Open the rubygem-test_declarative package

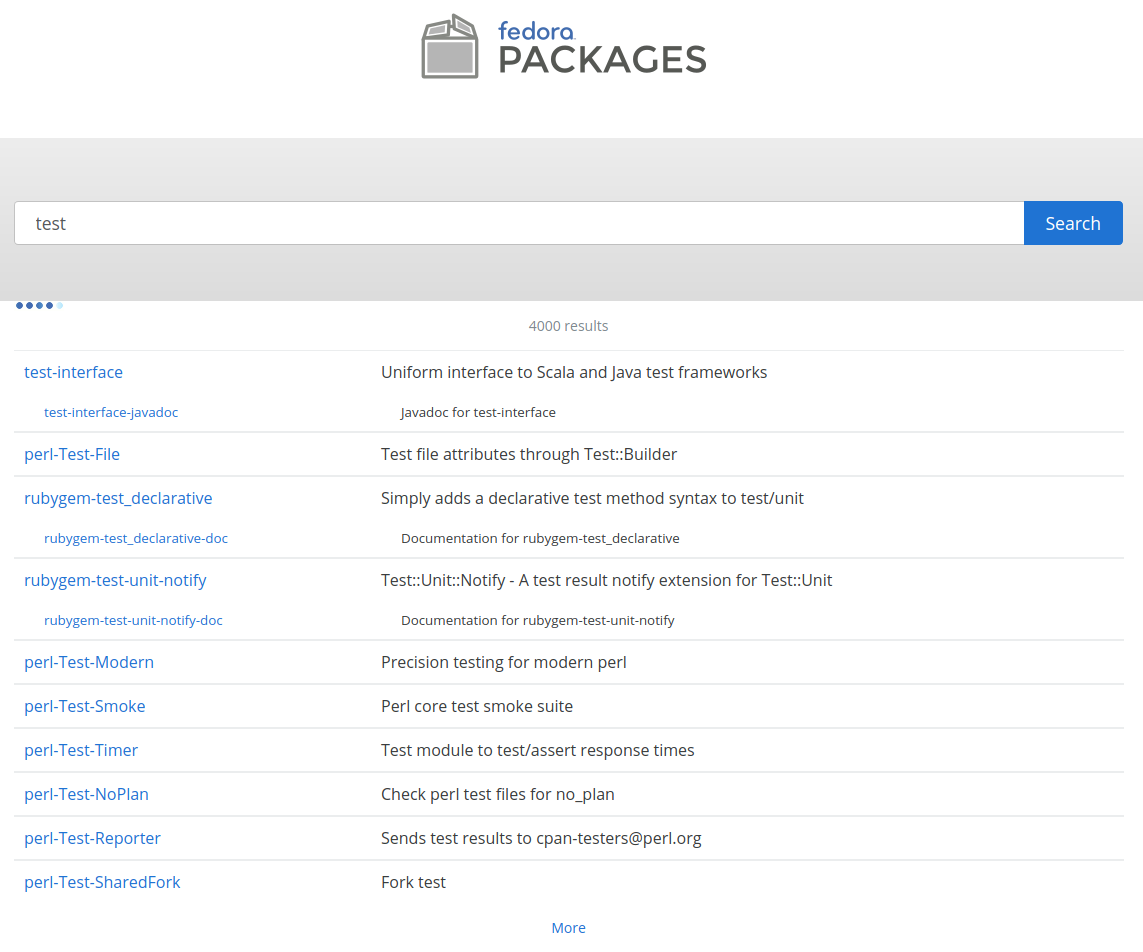pyautogui.click(x=118, y=499)
